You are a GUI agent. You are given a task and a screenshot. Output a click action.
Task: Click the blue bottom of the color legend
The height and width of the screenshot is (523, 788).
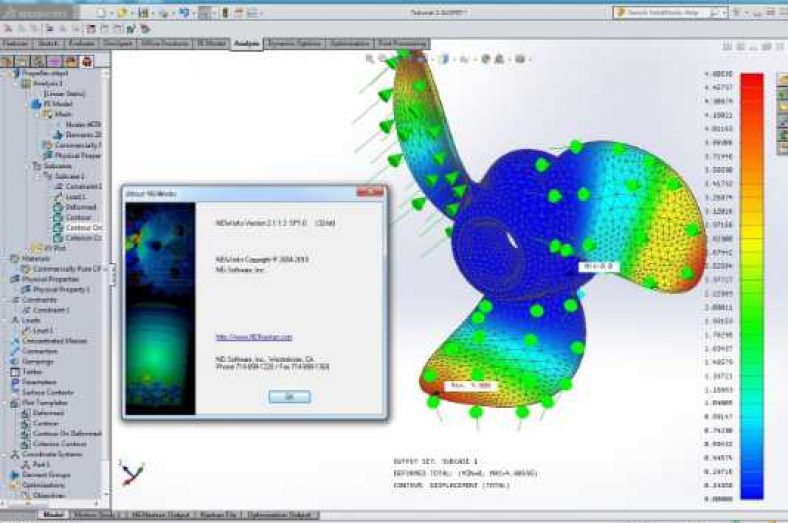[752, 487]
